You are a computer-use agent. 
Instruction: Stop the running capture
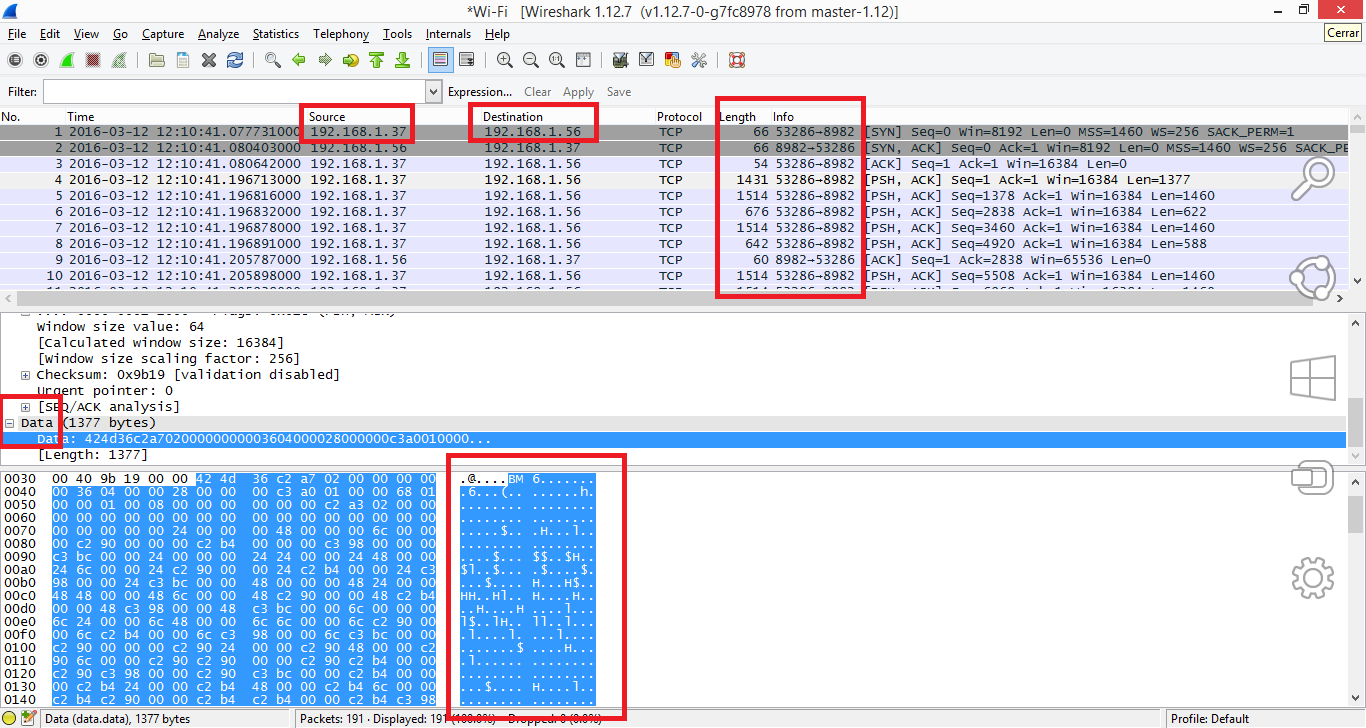(92, 60)
